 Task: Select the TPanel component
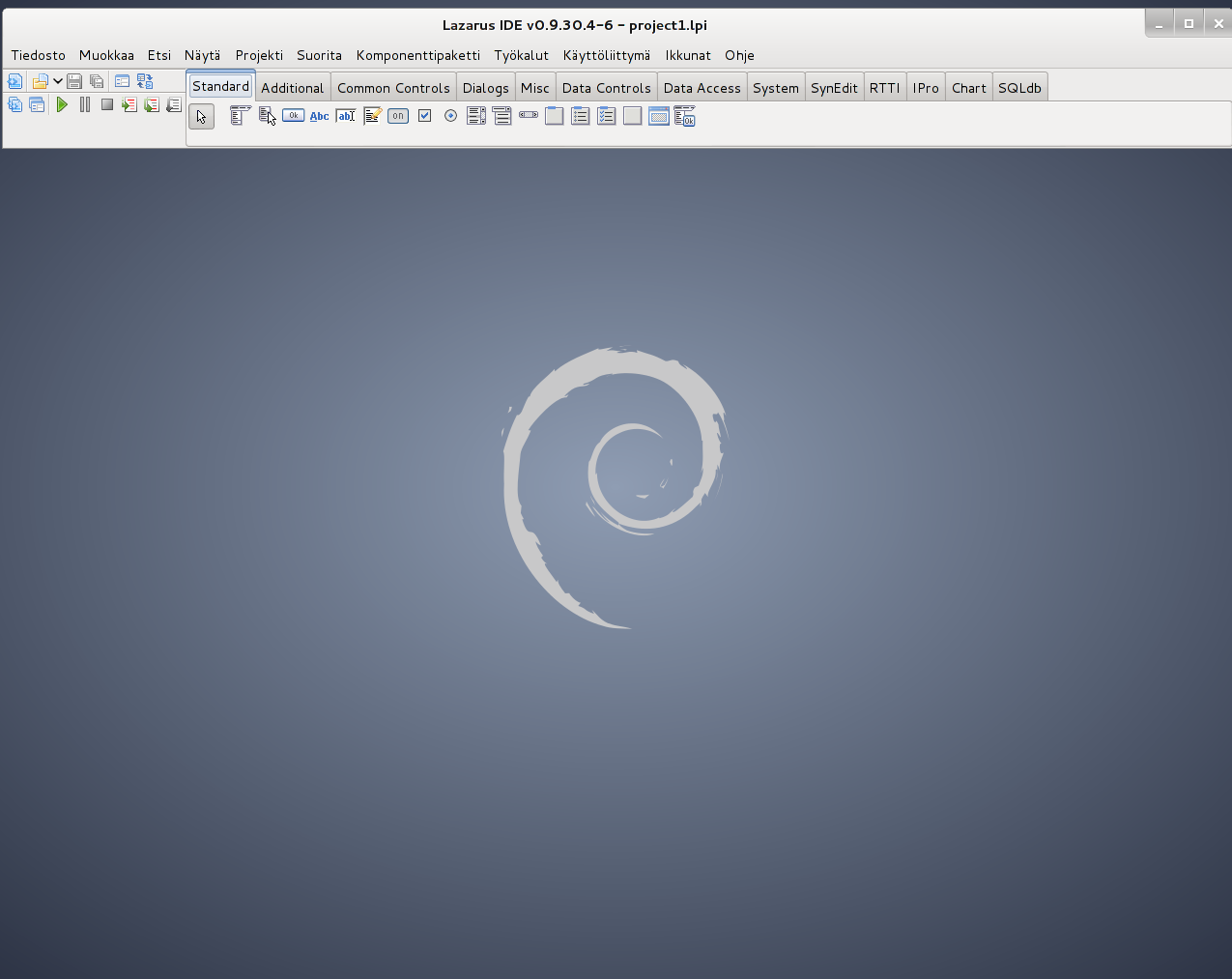click(633, 116)
